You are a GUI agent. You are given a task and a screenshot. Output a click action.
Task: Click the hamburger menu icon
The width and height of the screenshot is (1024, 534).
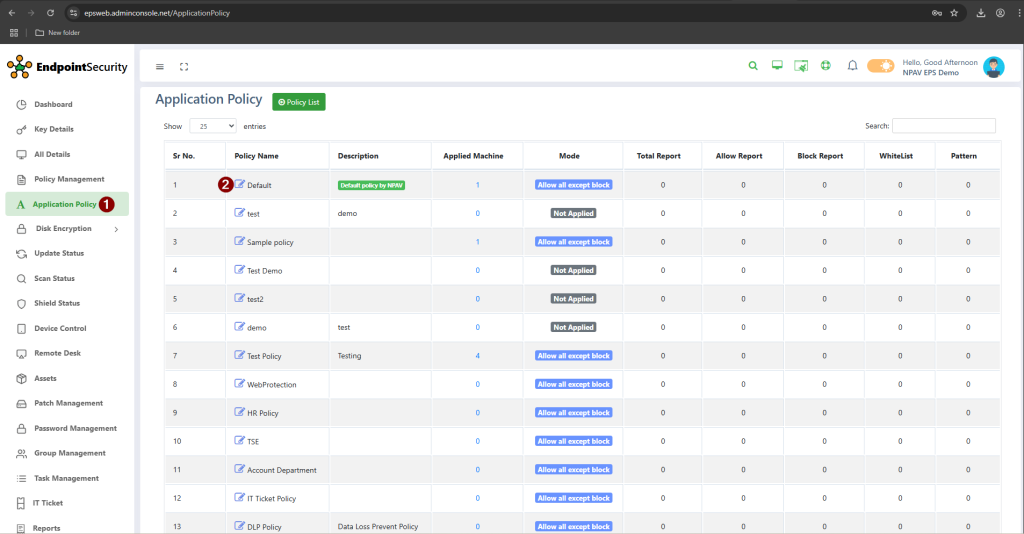click(159, 67)
